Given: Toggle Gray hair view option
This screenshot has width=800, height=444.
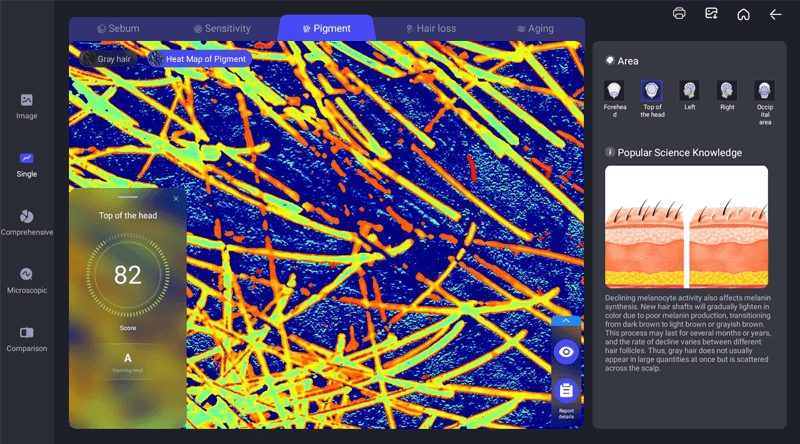Looking at the screenshot, I should click(107, 59).
